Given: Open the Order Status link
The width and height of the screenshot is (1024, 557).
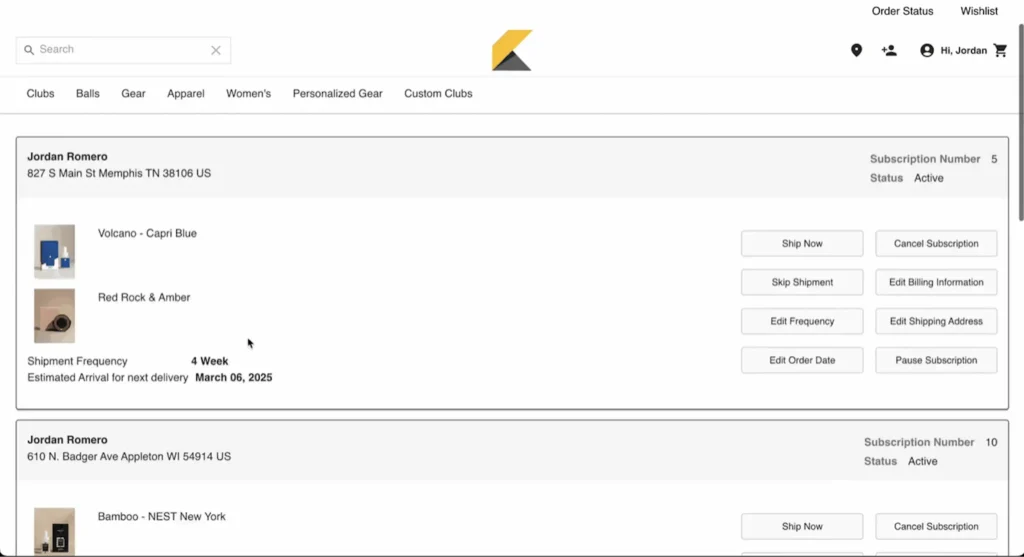Looking at the screenshot, I should pos(902,11).
